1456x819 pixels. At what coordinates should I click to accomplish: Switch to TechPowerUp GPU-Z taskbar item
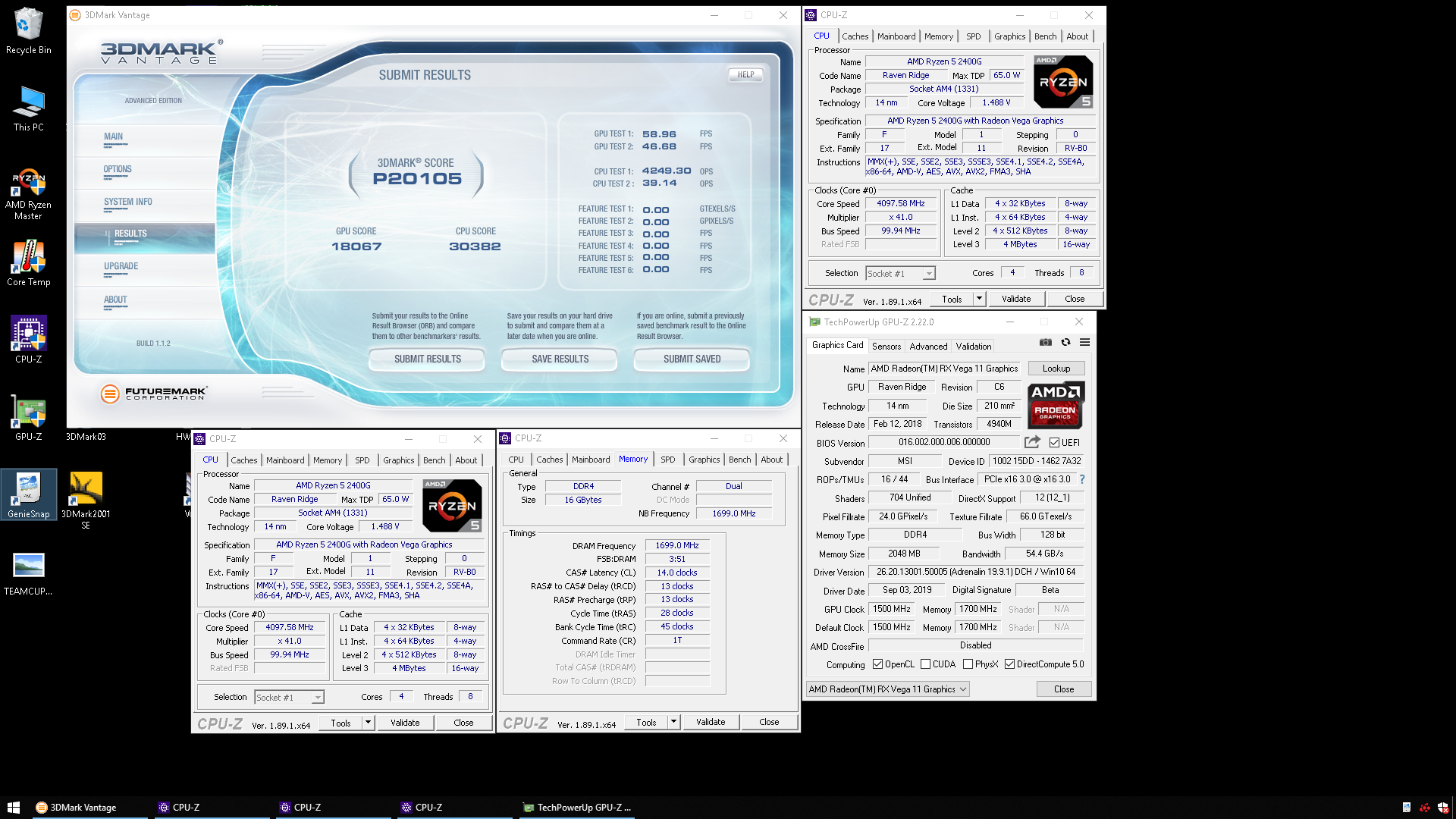tap(577, 808)
